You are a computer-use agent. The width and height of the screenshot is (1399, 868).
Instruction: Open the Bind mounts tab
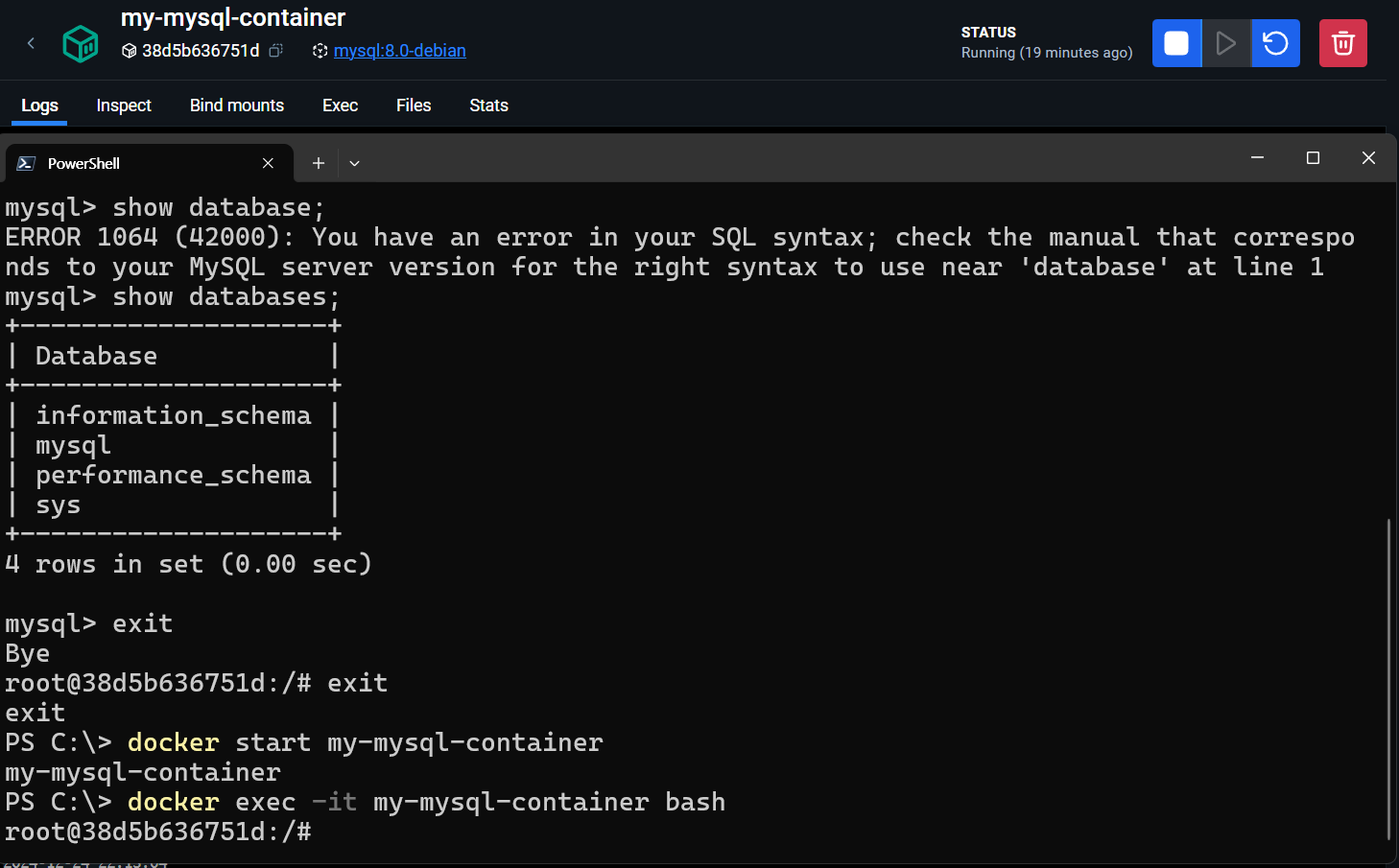(x=237, y=106)
